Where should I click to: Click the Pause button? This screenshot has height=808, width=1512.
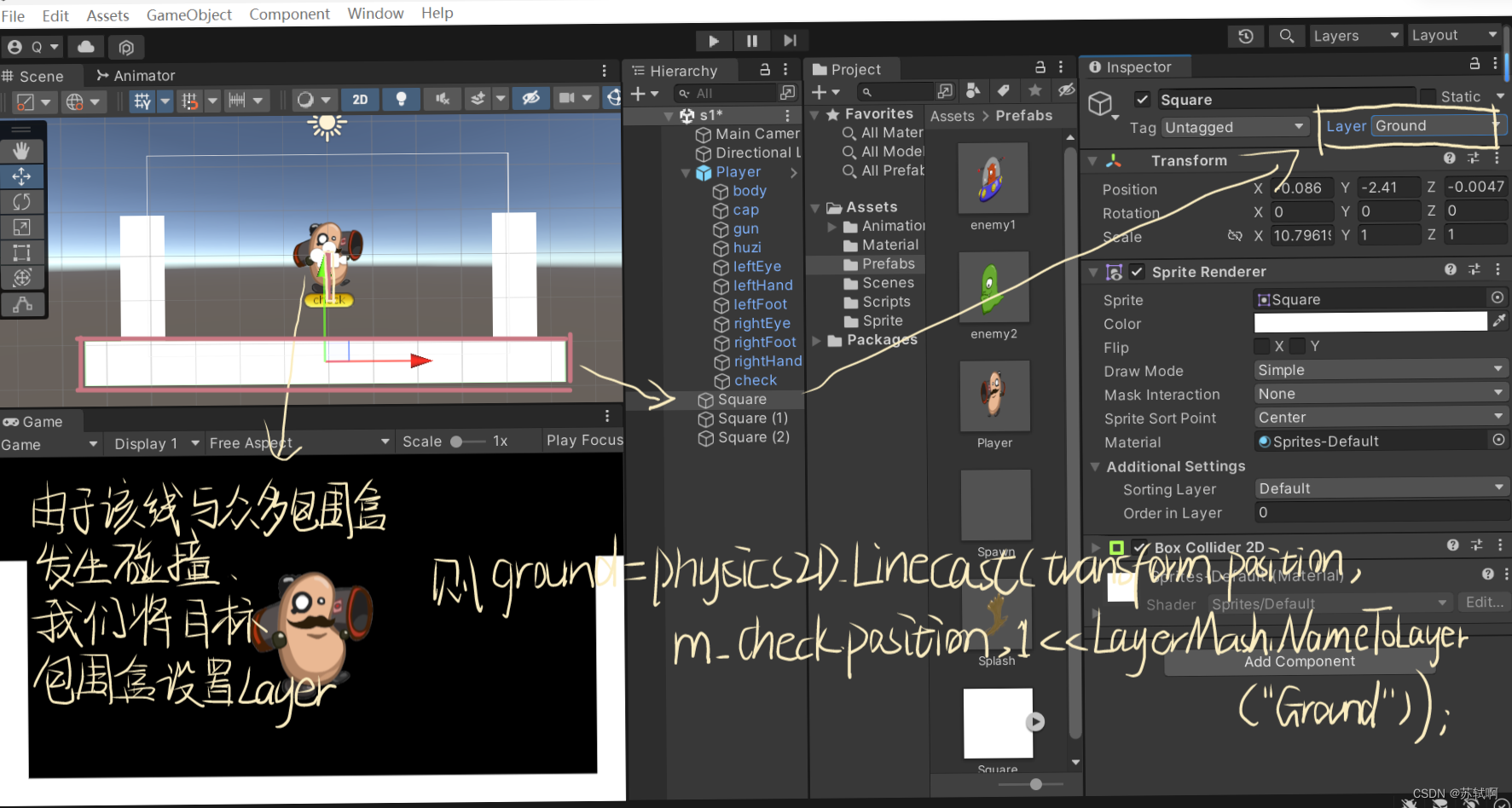click(x=751, y=40)
